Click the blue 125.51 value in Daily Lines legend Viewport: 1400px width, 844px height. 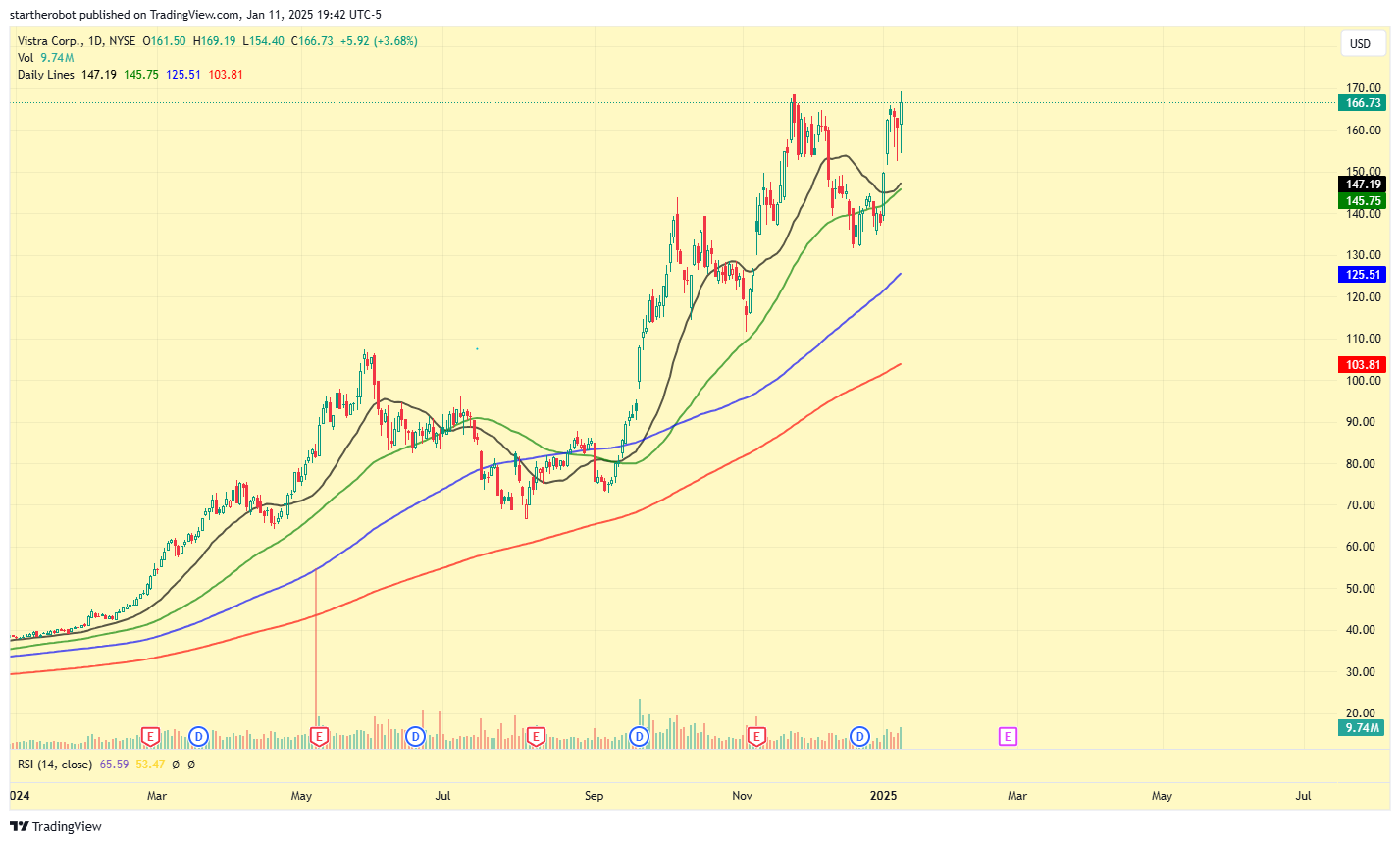[x=183, y=75]
